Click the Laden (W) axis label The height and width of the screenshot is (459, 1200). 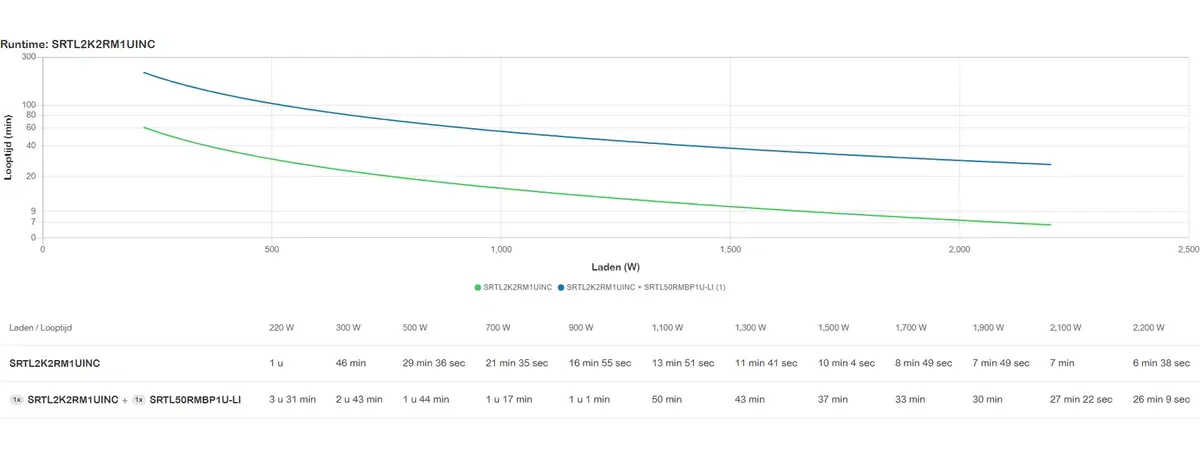pos(616,267)
